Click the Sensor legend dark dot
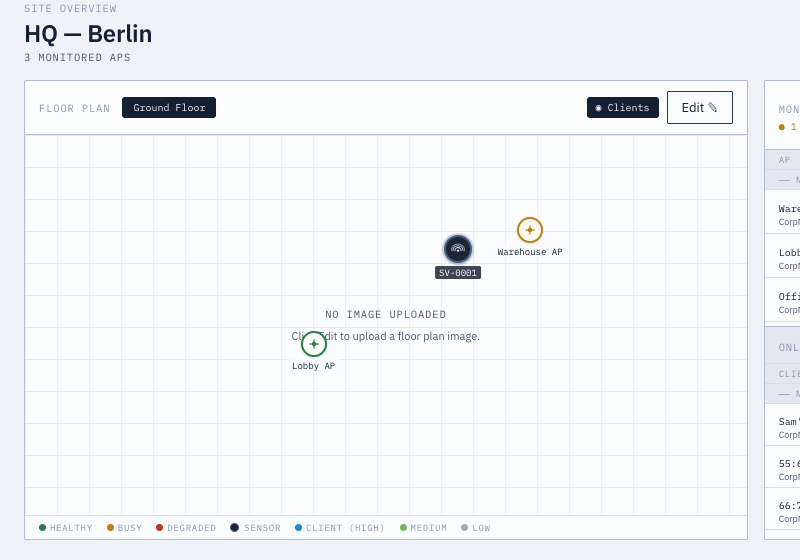 [x=234, y=527]
